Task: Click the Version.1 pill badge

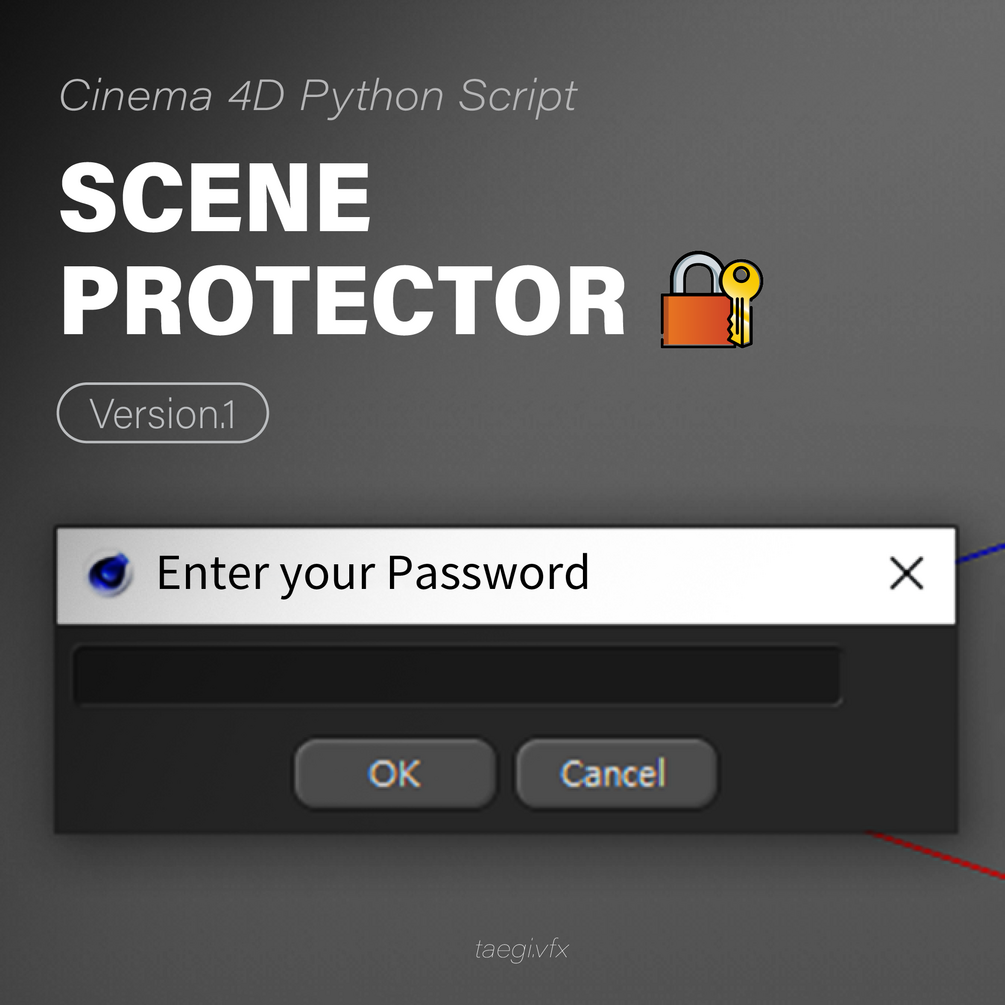Action: [163, 413]
